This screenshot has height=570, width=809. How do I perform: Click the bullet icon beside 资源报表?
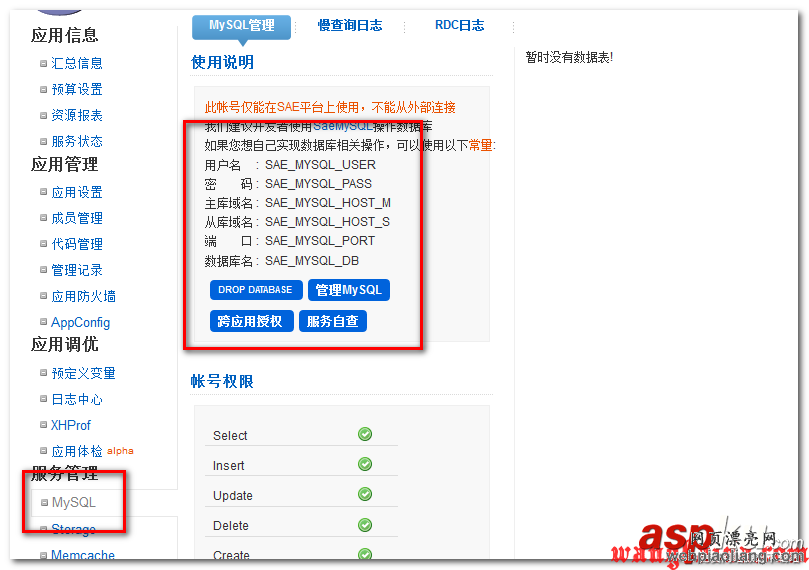44,115
